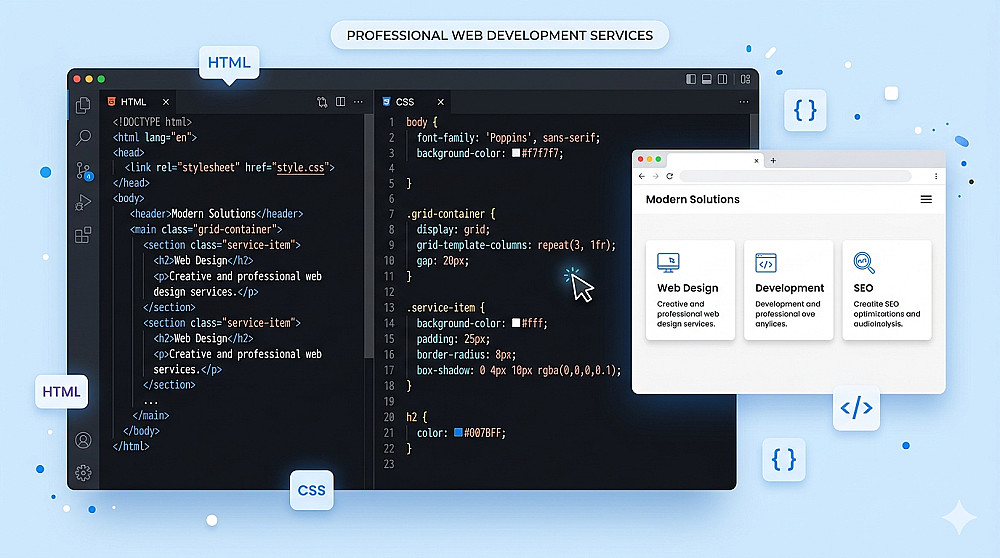The image size is (1000, 558).
Task: Close the browser tab
Action: 756,161
